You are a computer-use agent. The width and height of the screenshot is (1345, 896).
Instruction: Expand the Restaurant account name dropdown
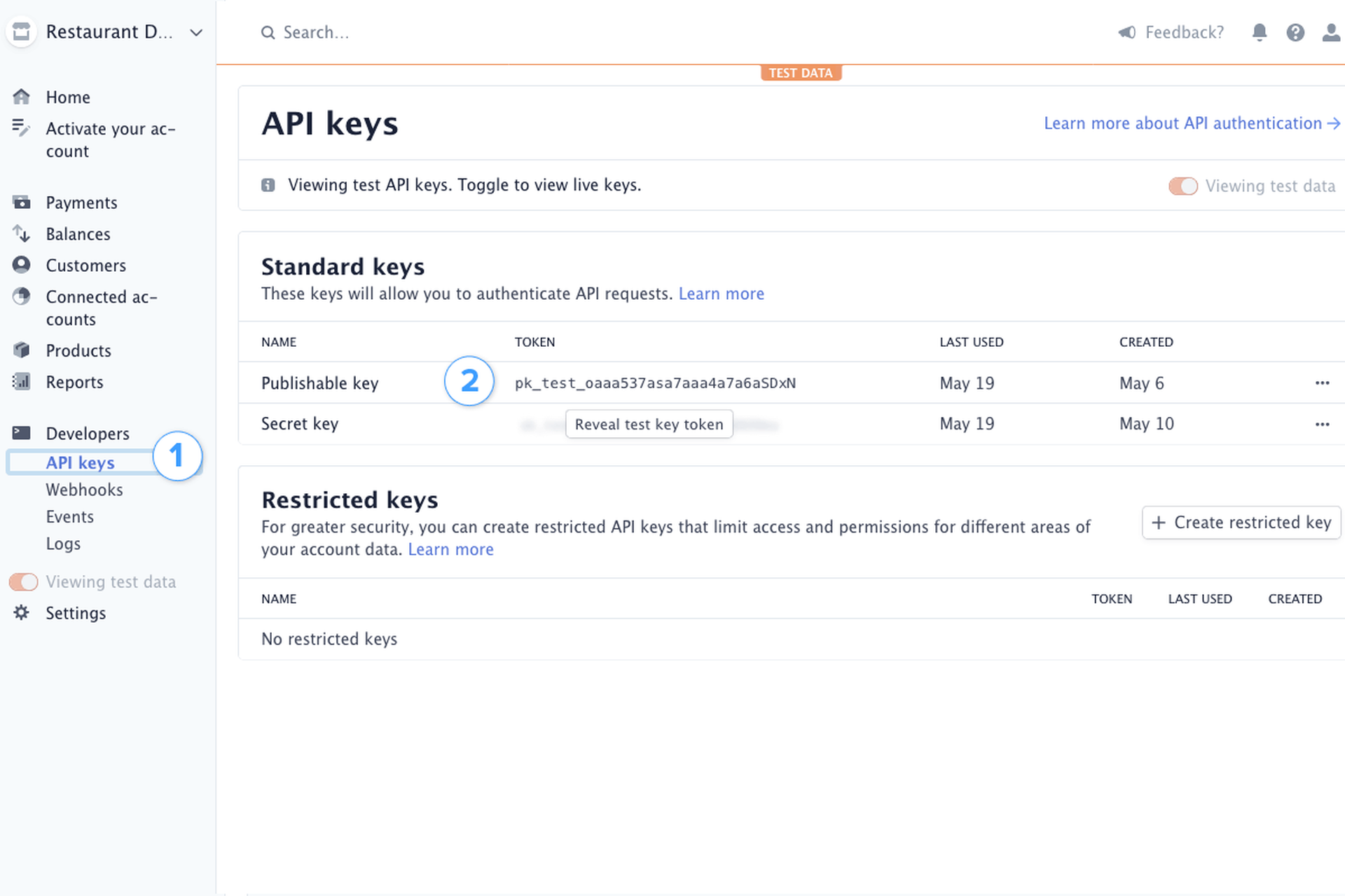coord(195,32)
